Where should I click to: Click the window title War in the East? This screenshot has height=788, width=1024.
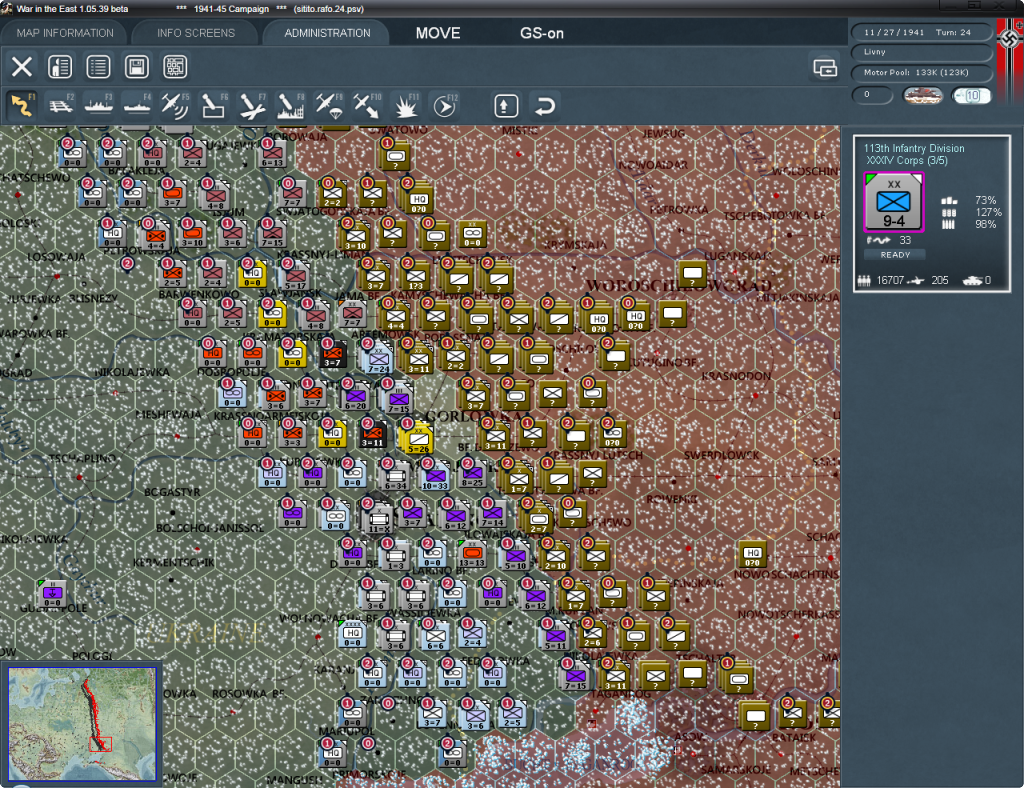[72, 9]
